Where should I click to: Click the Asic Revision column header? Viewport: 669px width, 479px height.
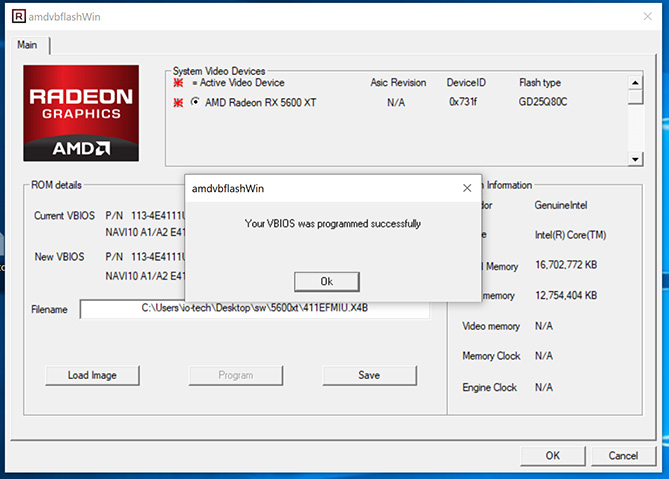click(398, 82)
